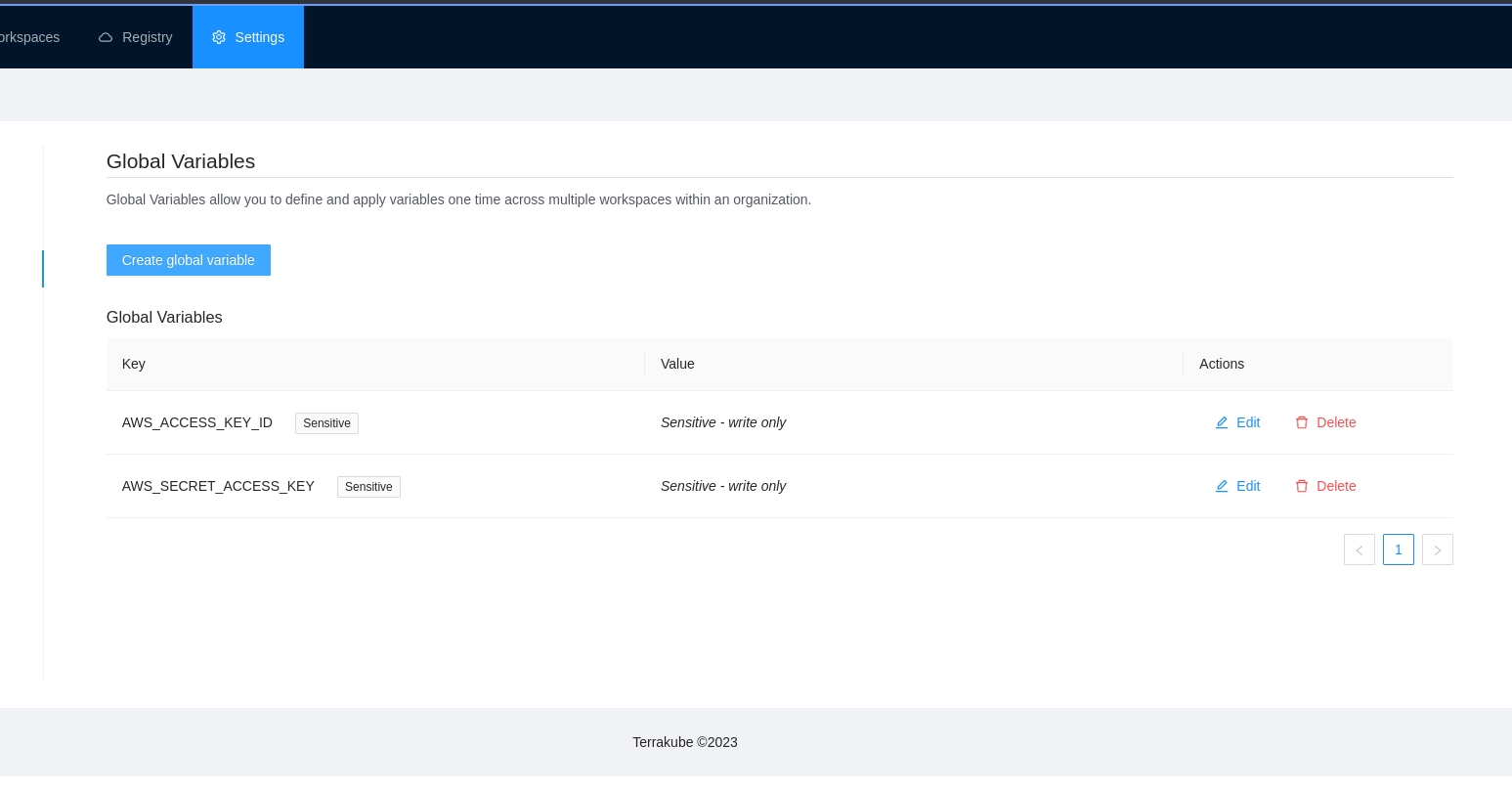Click the Settings gear icon
The height and width of the screenshot is (791, 1512).
coord(219,37)
